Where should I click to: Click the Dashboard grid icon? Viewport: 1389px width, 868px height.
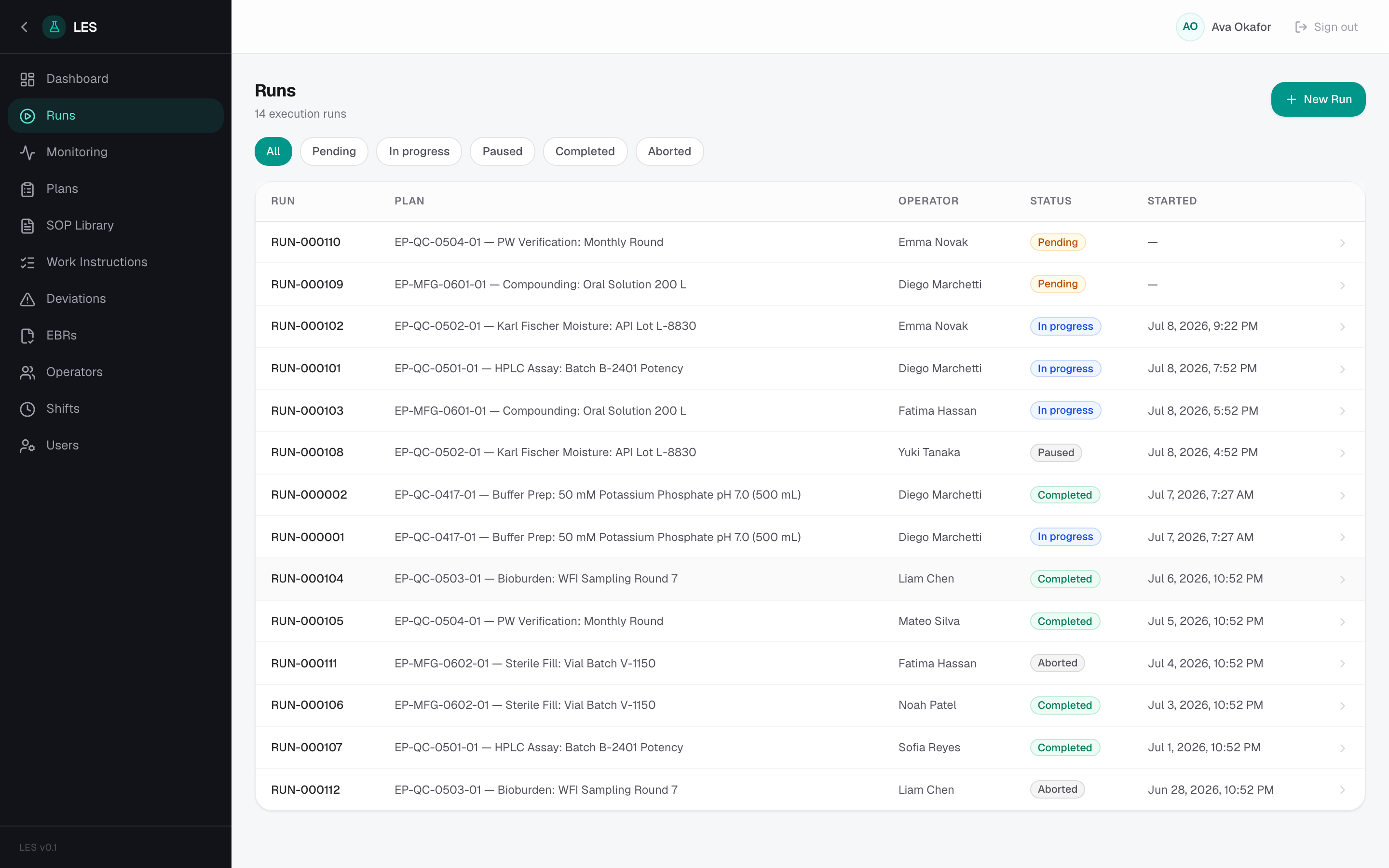[27, 79]
